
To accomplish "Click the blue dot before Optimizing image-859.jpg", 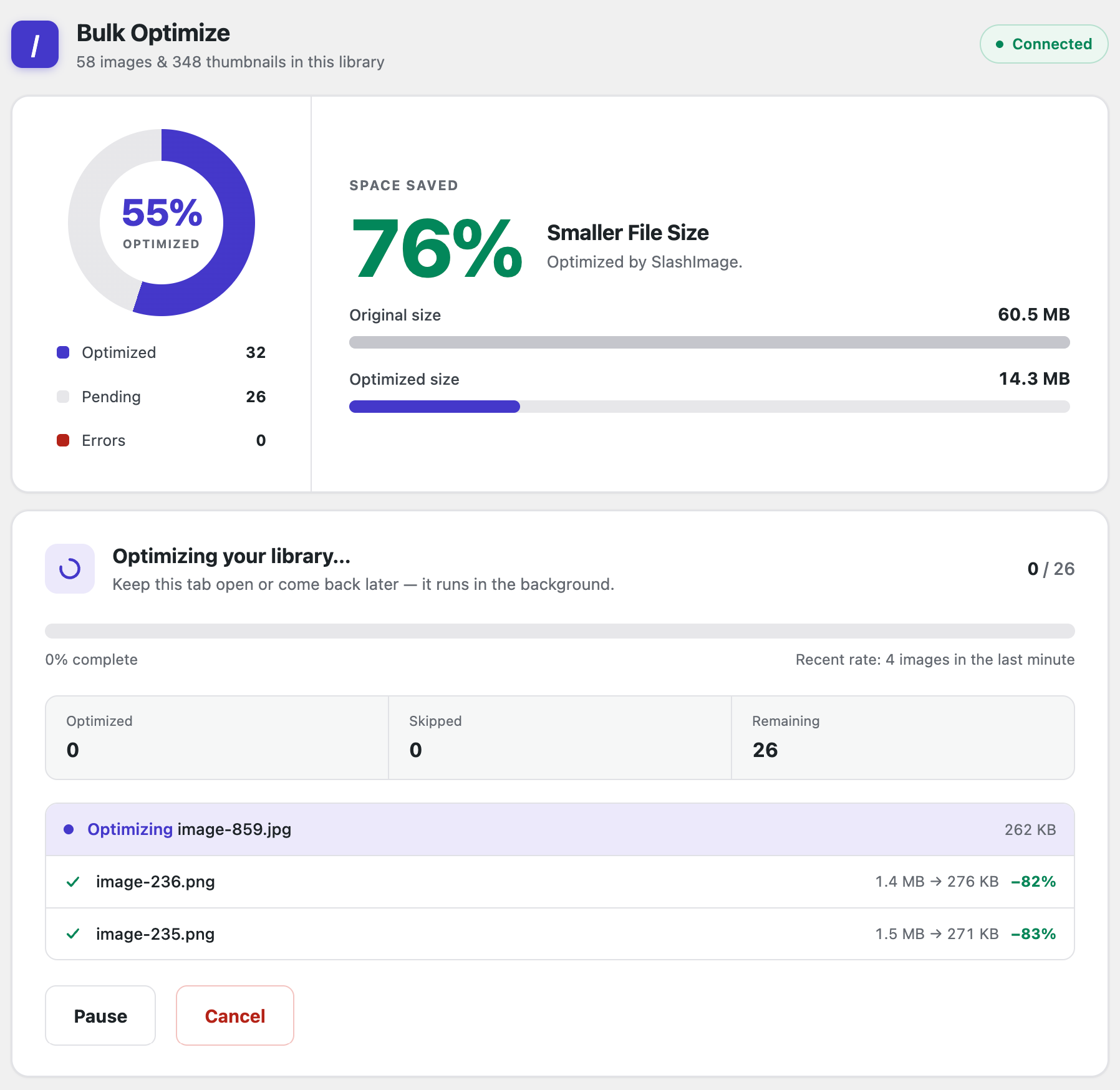I will 69,829.
